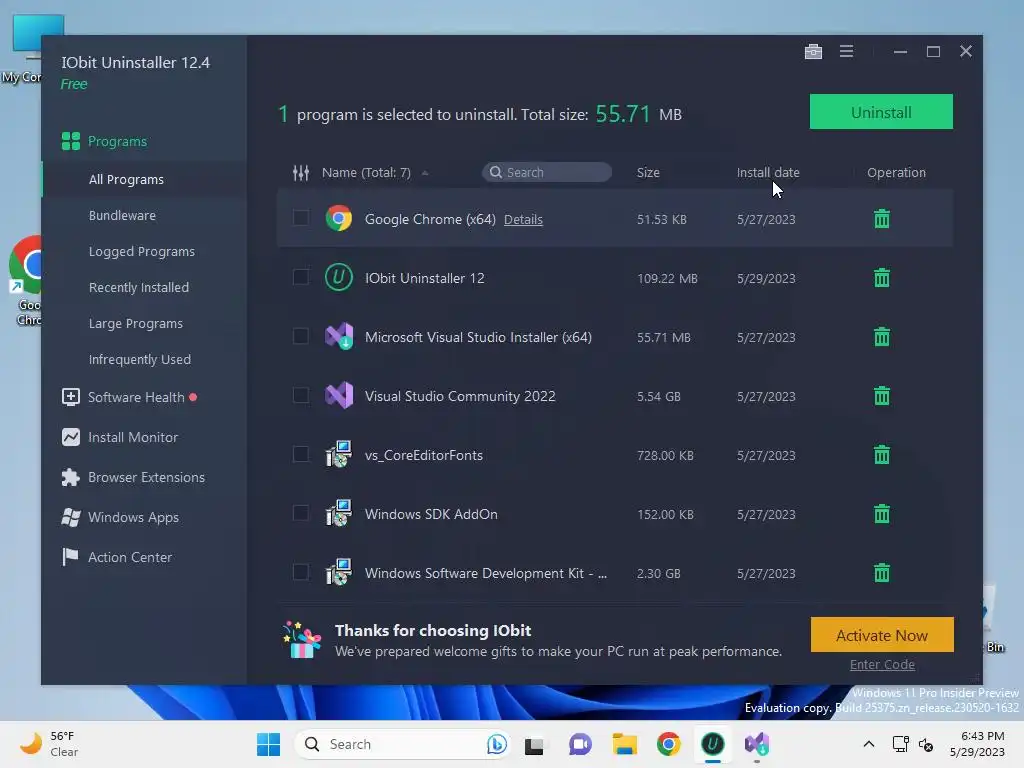The image size is (1024, 768).
Task: Click the green Uninstall button
Action: point(881,112)
